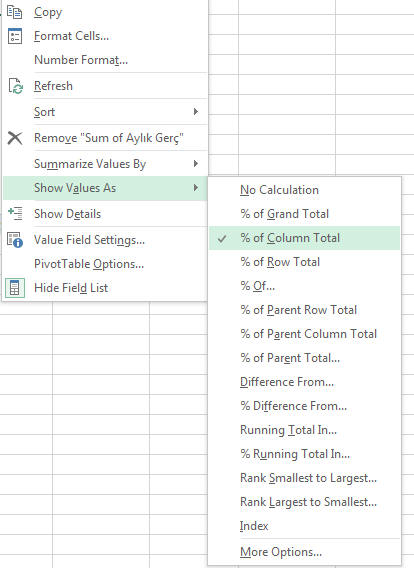Uncheck the % of Column Total checkmark
Image resolution: width=414 pixels, height=568 pixels.
(x=222, y=238)
